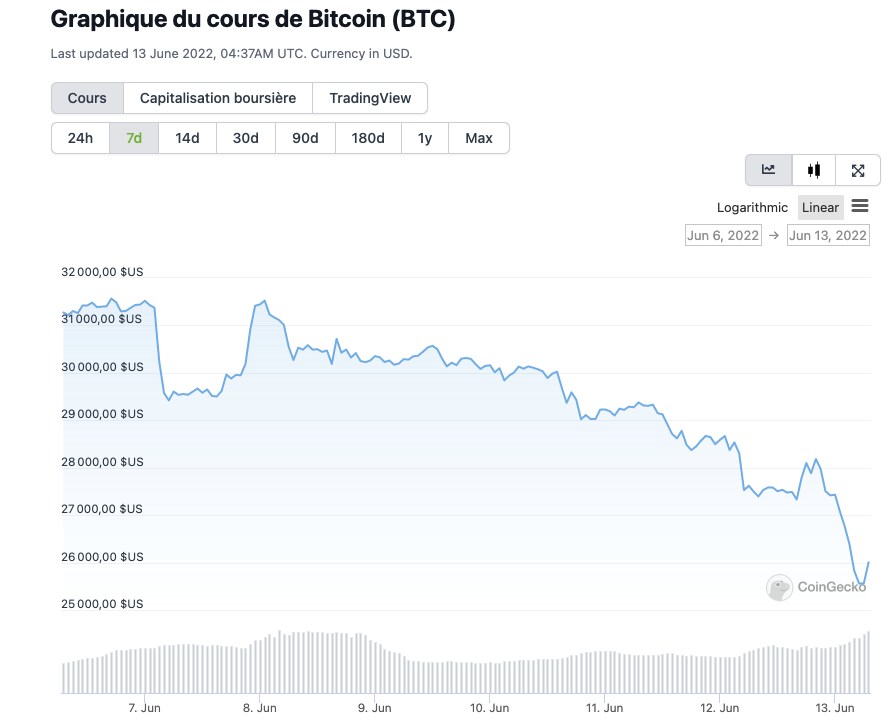The image size is (892, 725).
Task: Choose the 7d range button
Action: click(x=134, y=138)
